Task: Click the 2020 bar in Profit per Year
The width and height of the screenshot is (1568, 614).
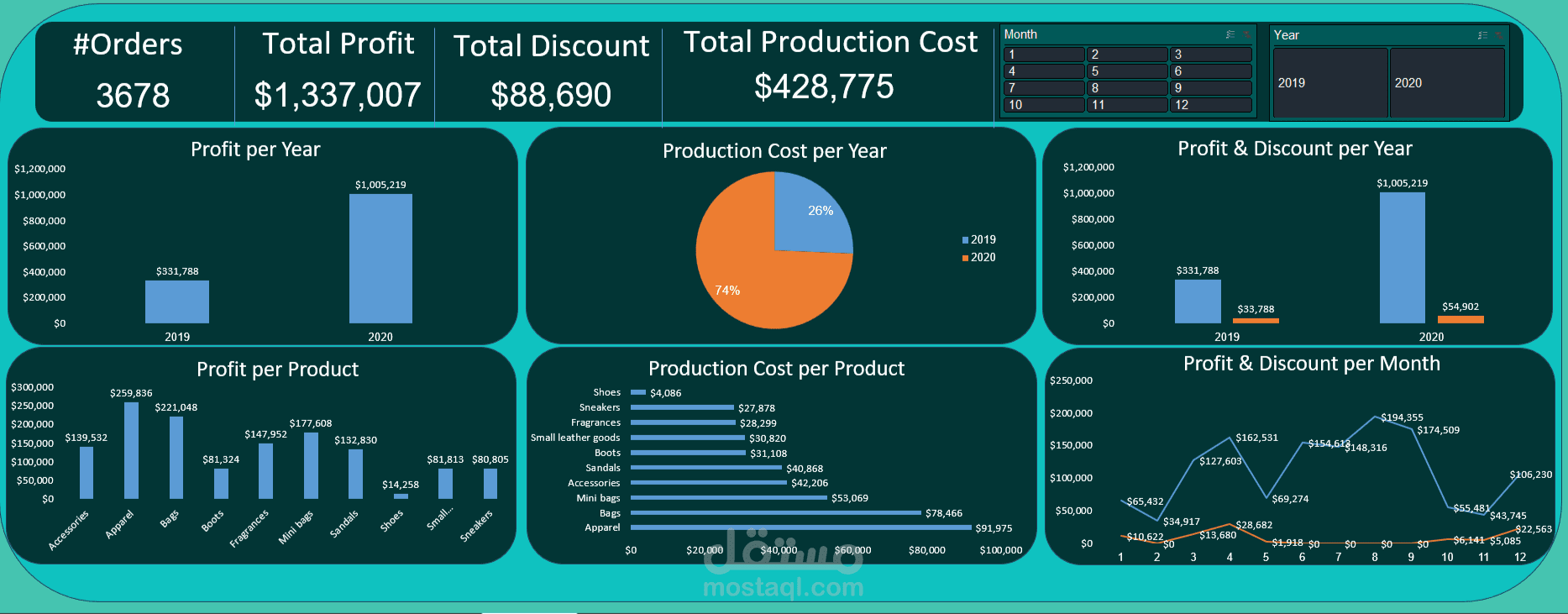Action: pyautogui.click(x=380, y=259)
